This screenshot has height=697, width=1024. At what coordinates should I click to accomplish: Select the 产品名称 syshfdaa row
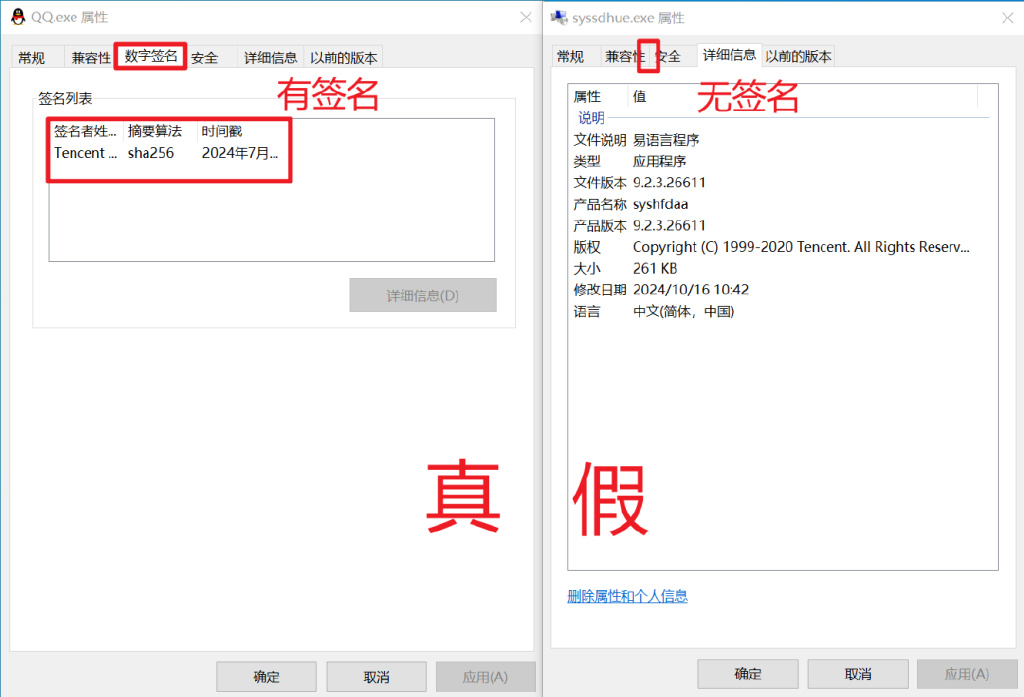pyautogui.click(x=782, y=204)
